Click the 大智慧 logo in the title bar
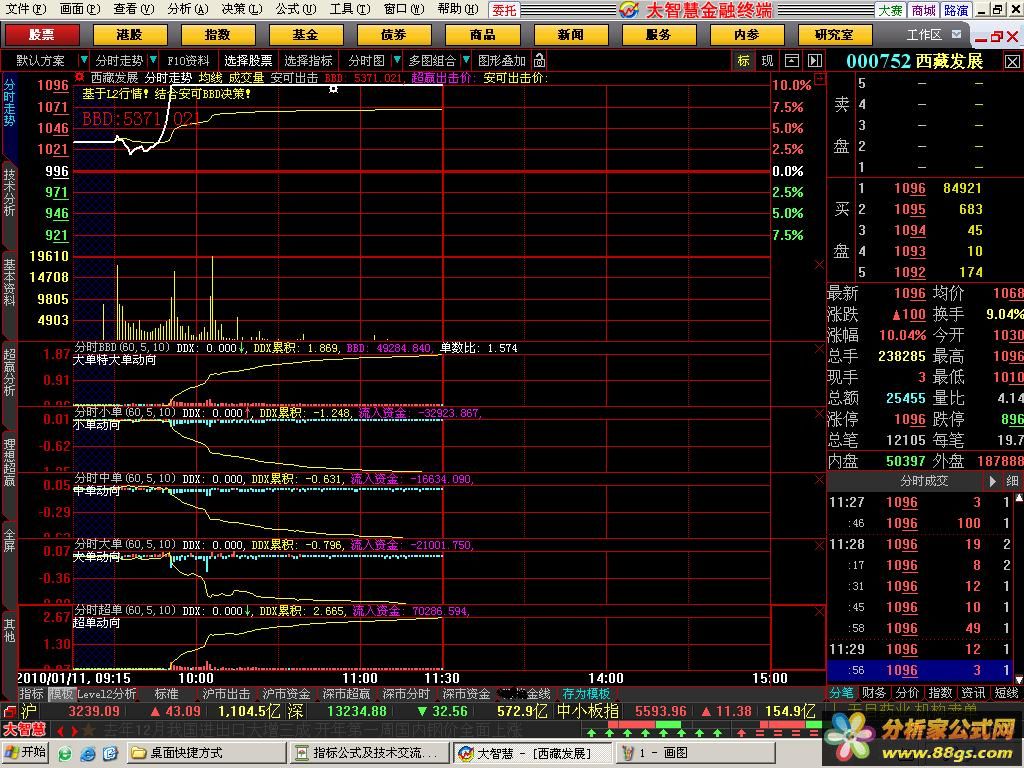The width and height of the screenshot is (1024, 768). [629, 10]
